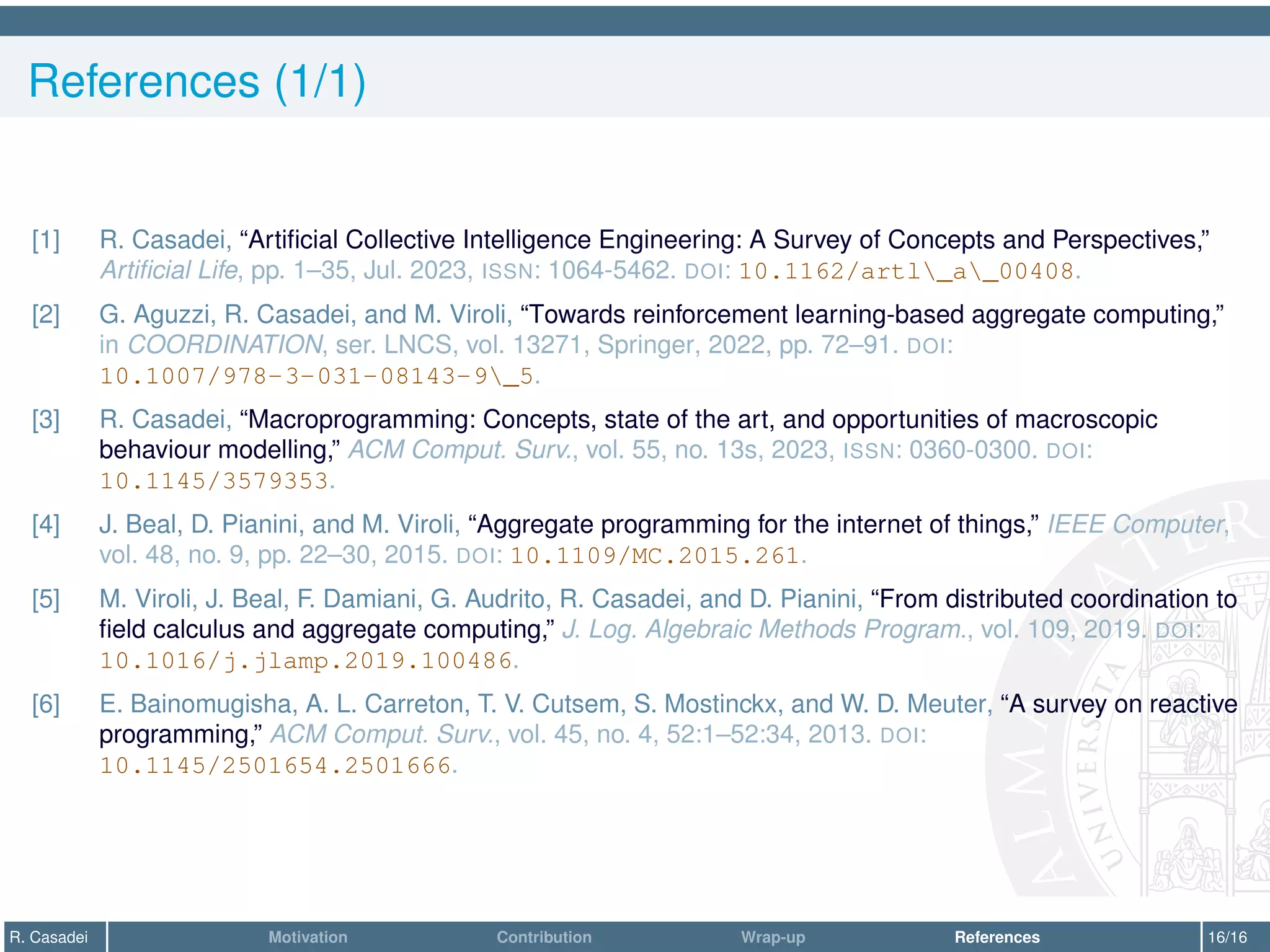Click title 'Towards reinforcement learning-based aggregate computing'
1270x952 pixels.
pyautogui.click(x=872, y=315)
